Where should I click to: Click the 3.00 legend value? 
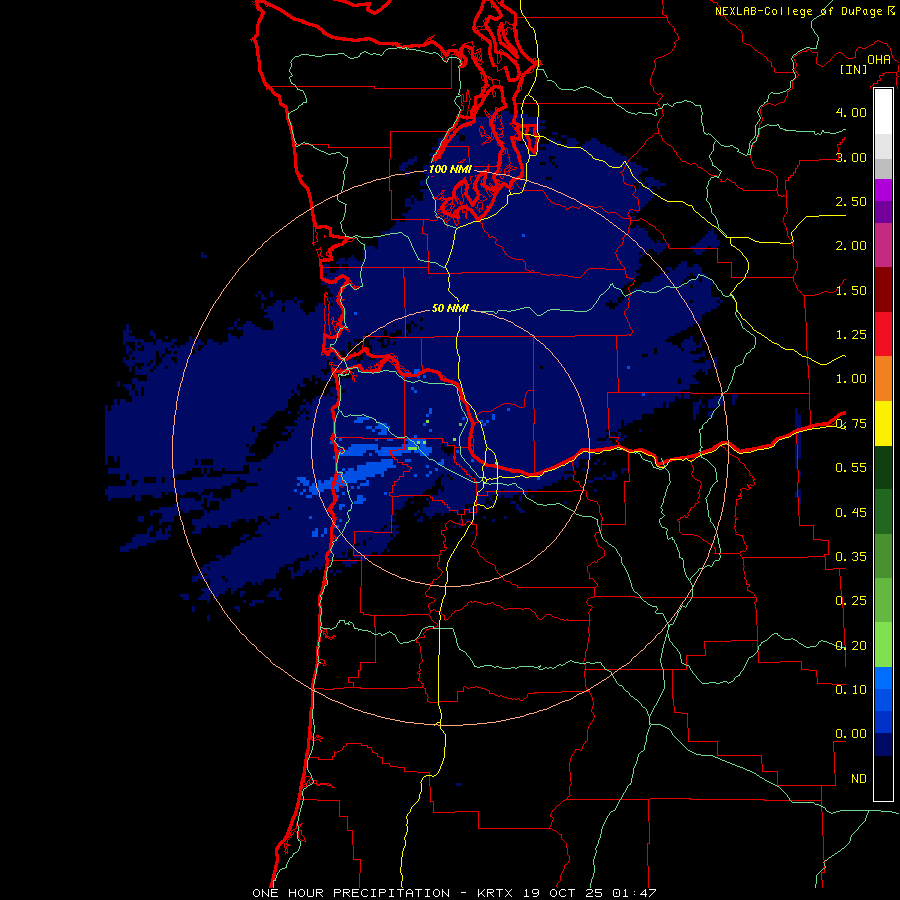pyautogui.click(x=851, y=157)
